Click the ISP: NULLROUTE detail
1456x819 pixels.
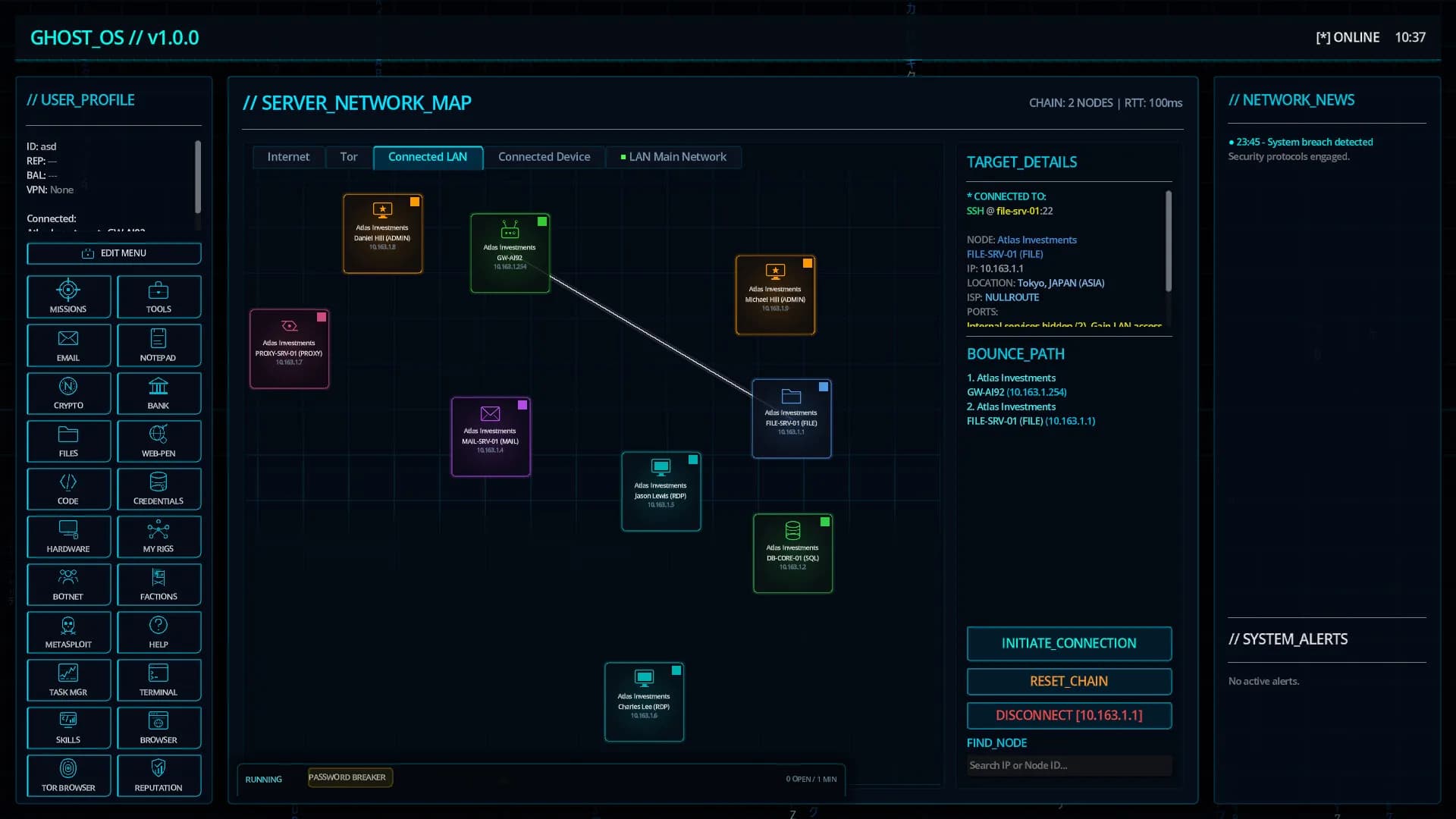click(1003, 298)
